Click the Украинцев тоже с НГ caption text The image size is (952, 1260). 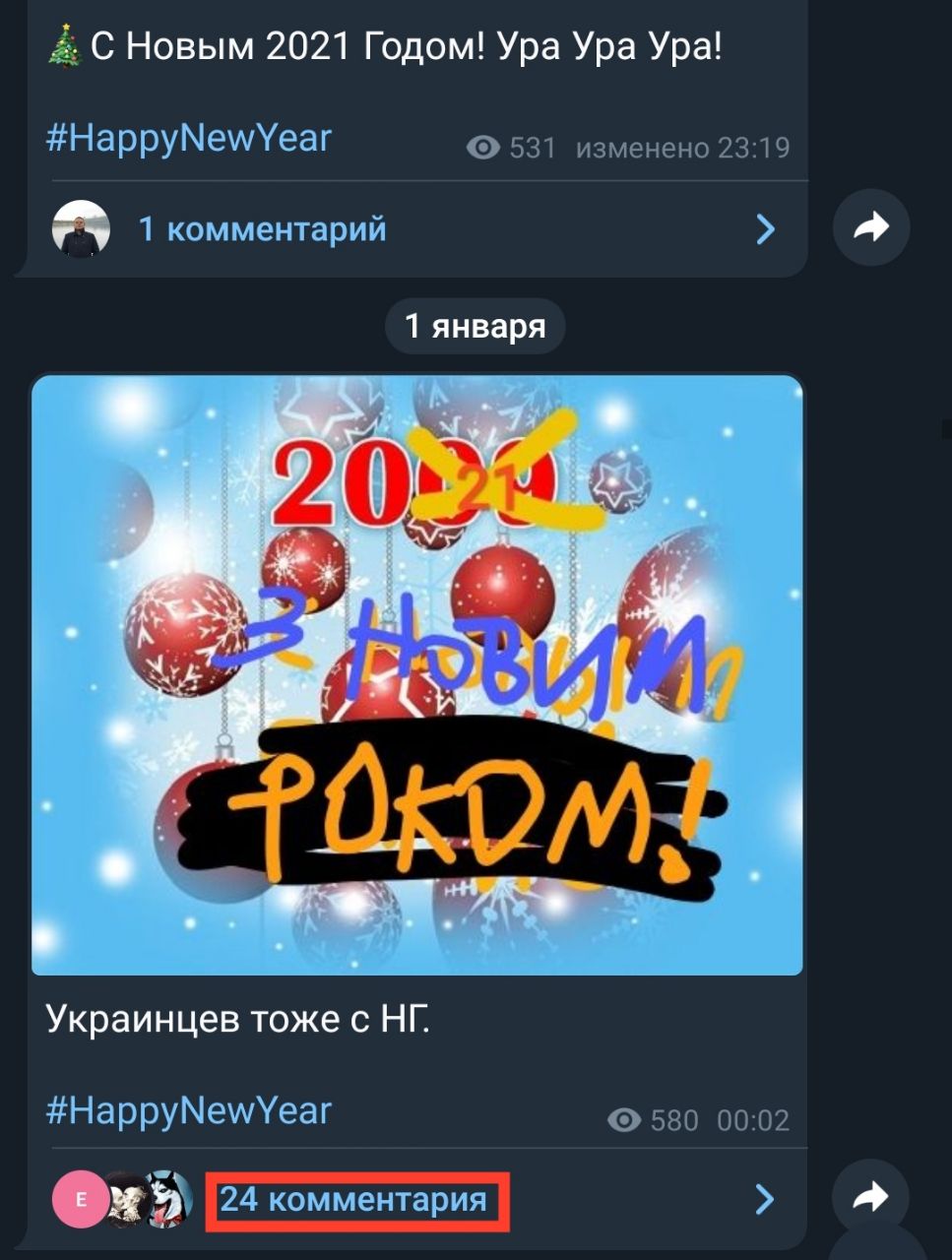click(238, 1019)
